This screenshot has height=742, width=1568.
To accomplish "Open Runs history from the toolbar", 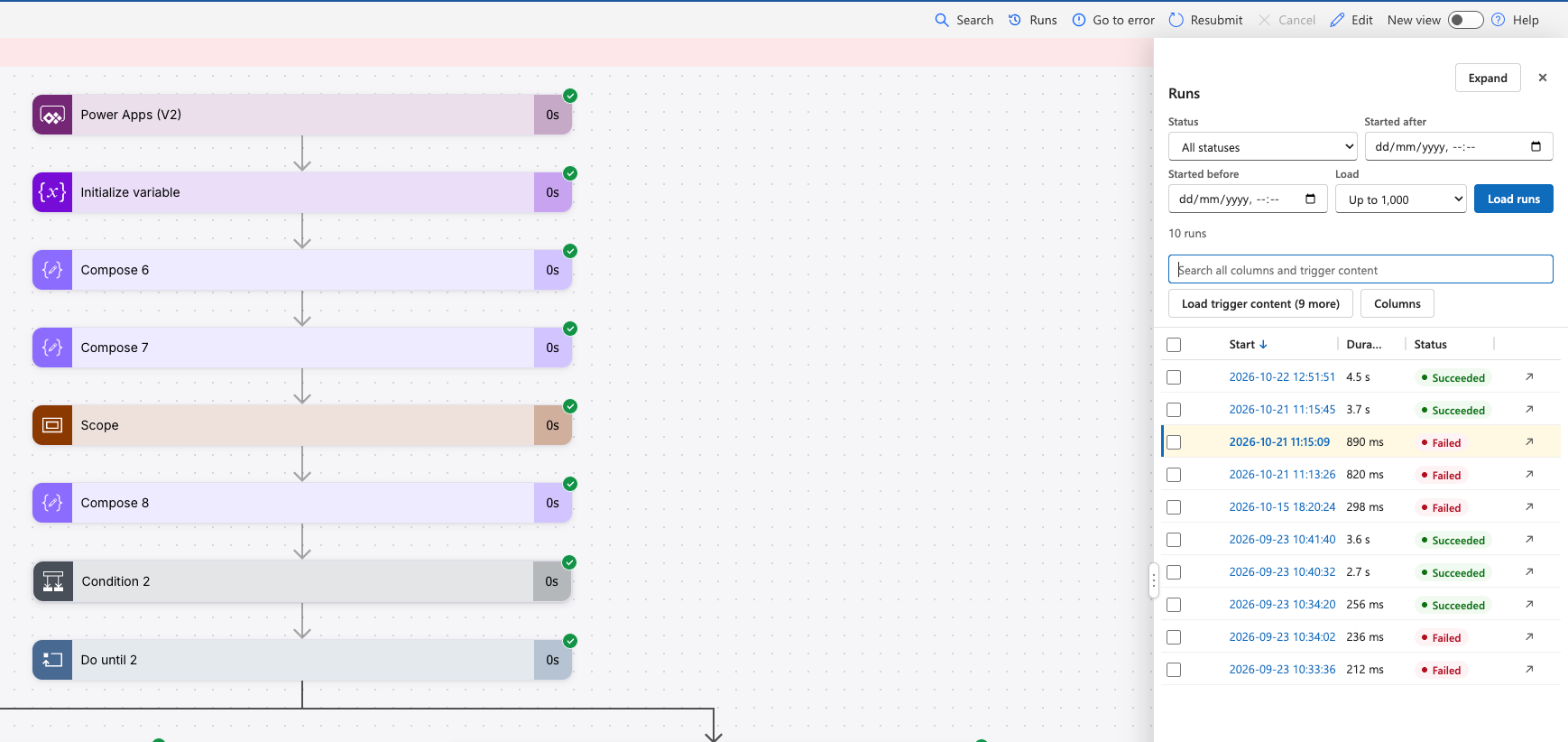I will 1032,20.
